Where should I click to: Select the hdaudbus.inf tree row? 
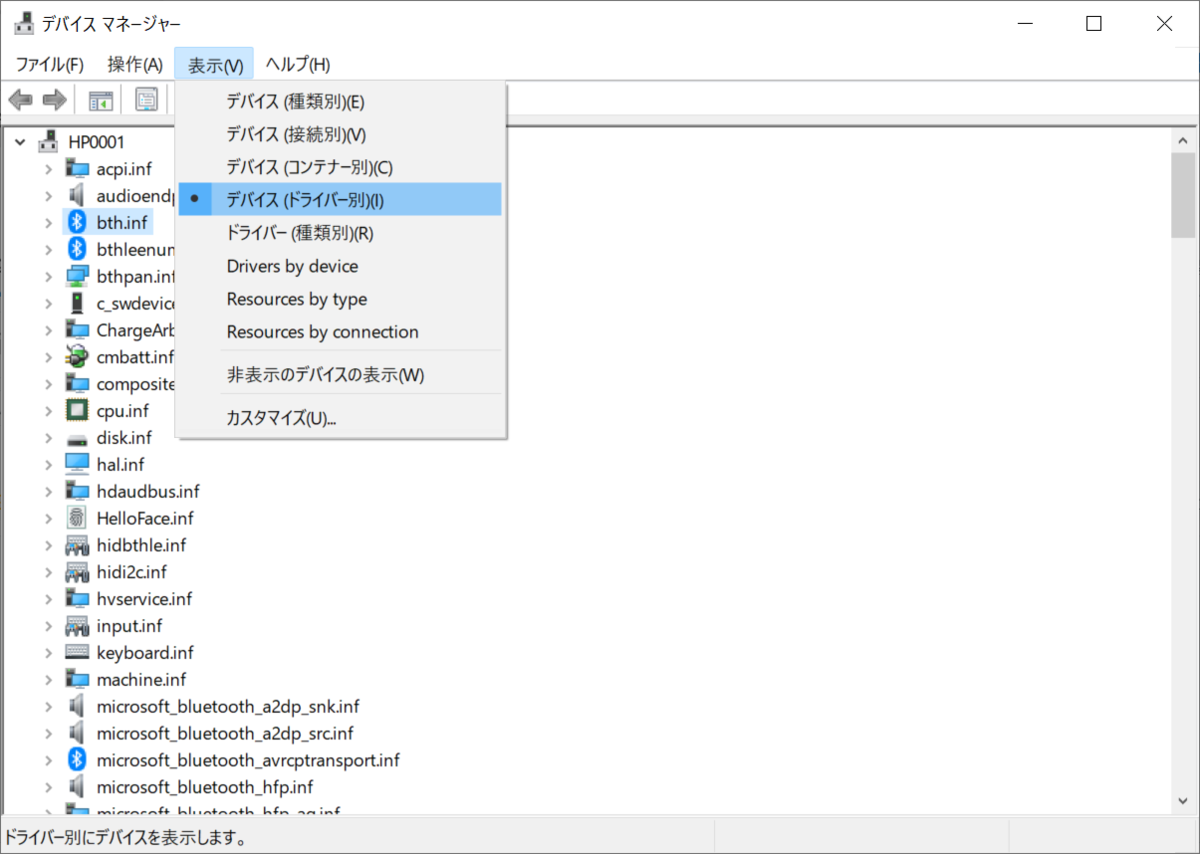click(x=148, y=491)
